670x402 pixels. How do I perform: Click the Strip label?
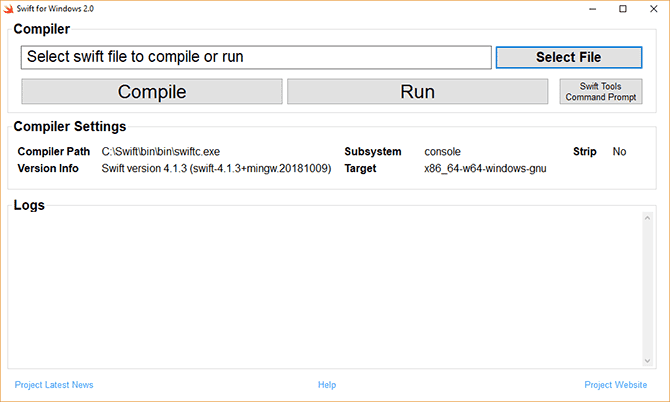coord(585,152)
